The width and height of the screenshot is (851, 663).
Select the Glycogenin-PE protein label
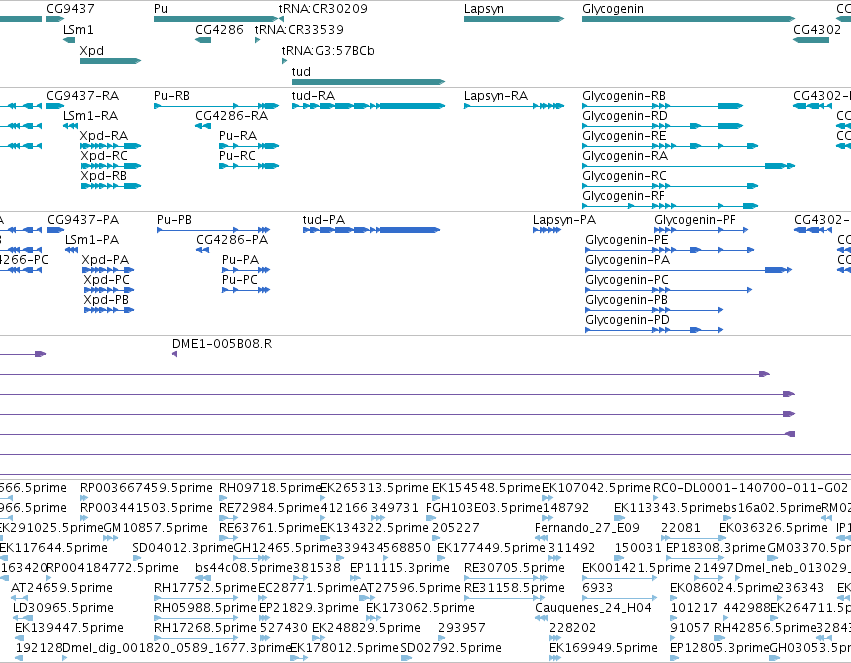pos(626,240)
